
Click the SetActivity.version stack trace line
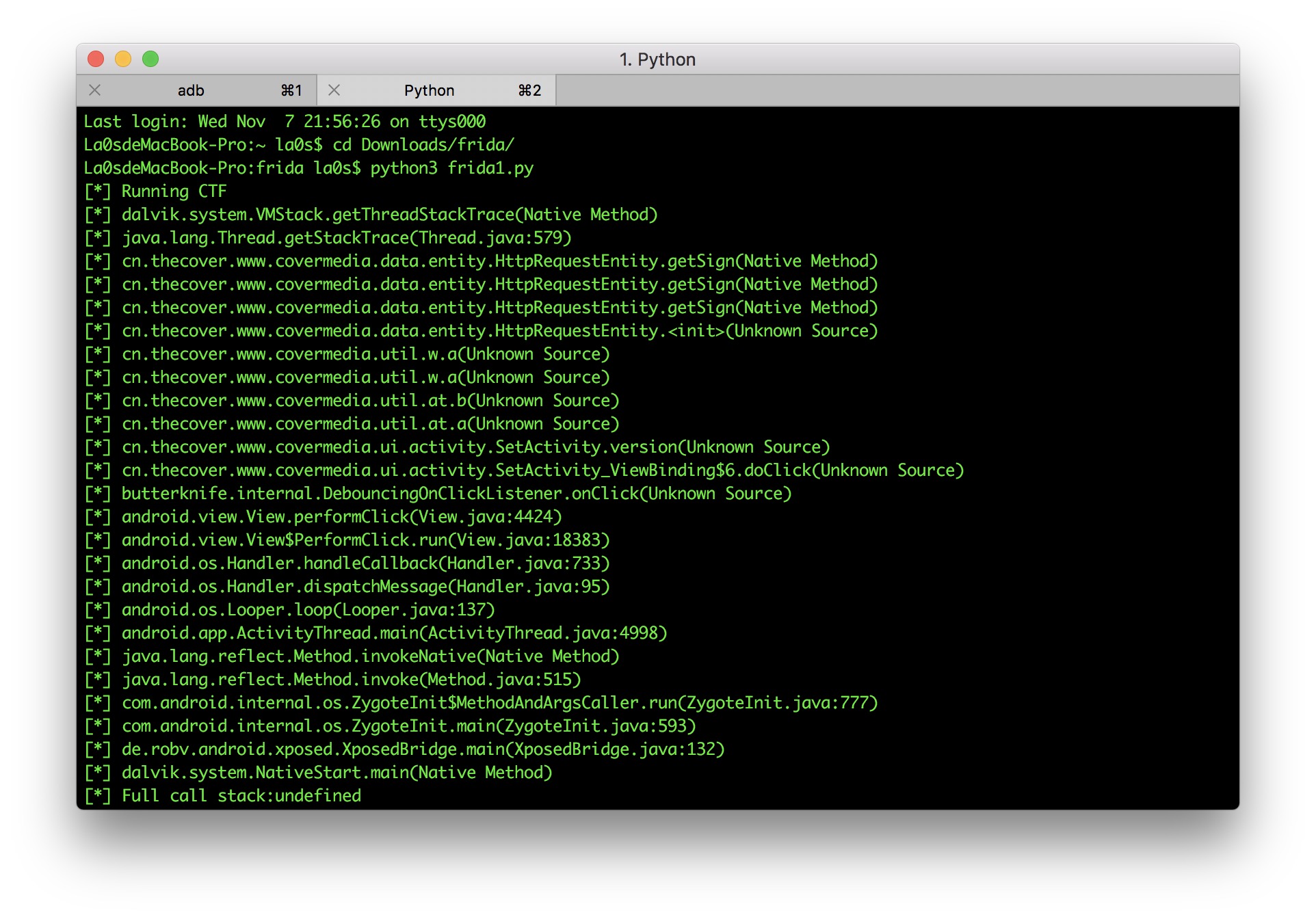(475, 447)
